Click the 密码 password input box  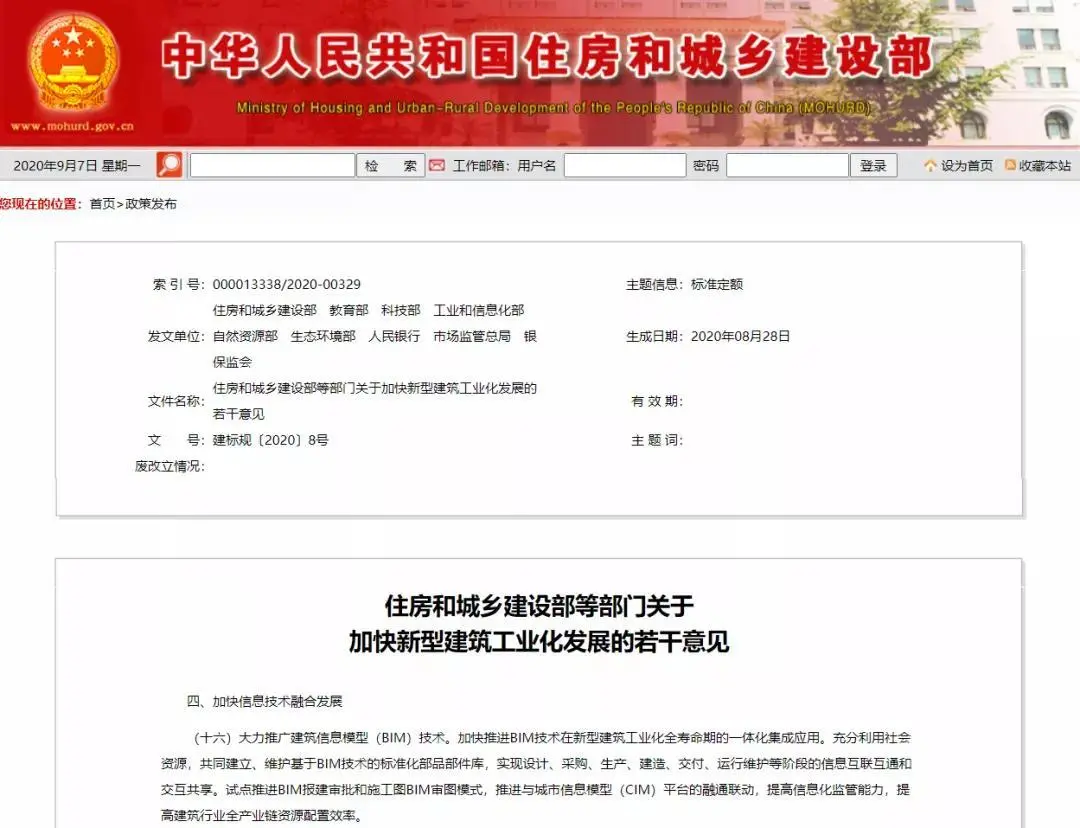pos(787,163)
